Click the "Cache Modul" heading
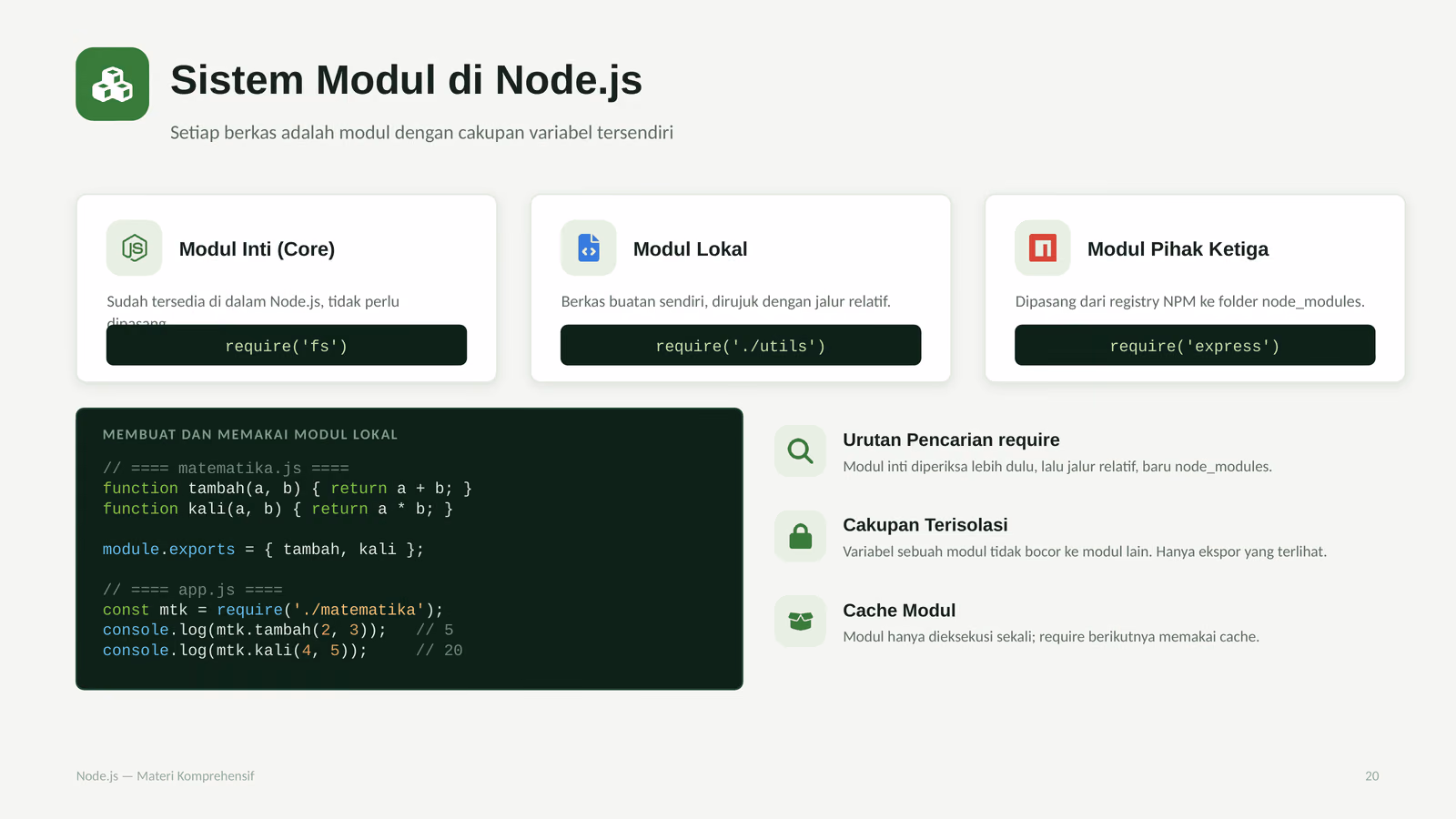This screenshot has width=1456, height=819. tap(899, 611)
